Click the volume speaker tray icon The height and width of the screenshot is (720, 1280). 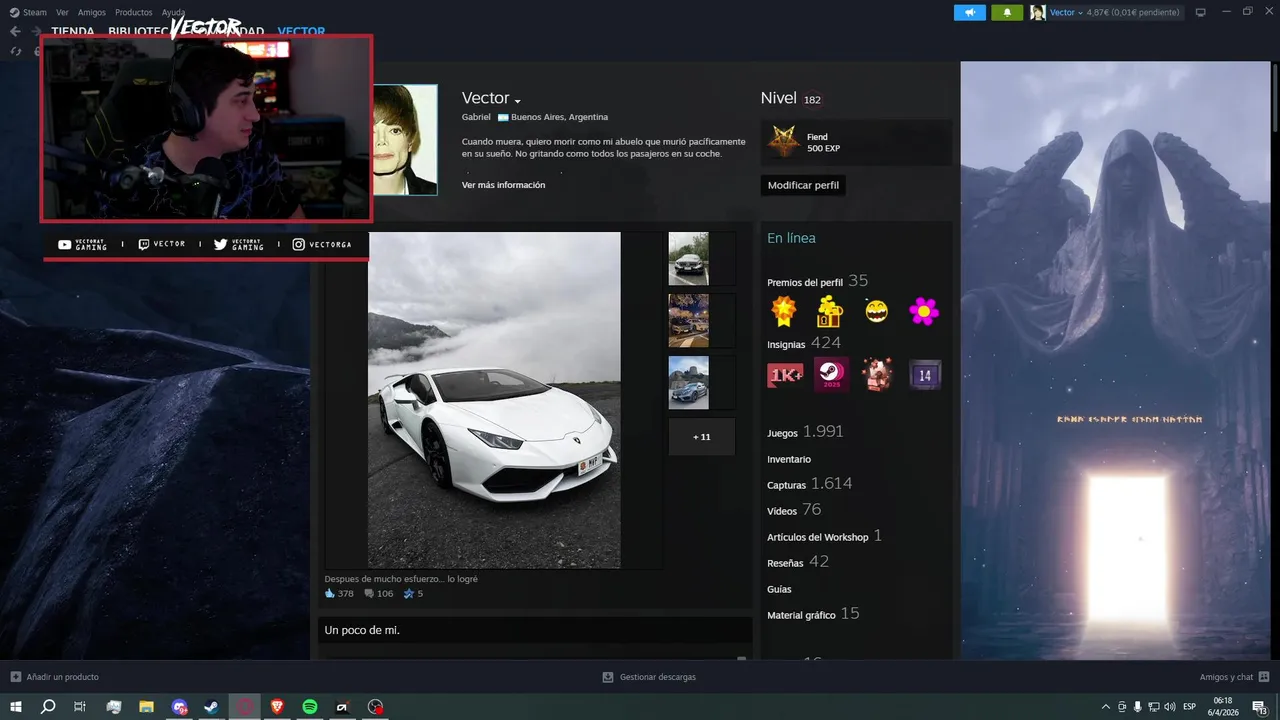click(x=1170, y=706)
